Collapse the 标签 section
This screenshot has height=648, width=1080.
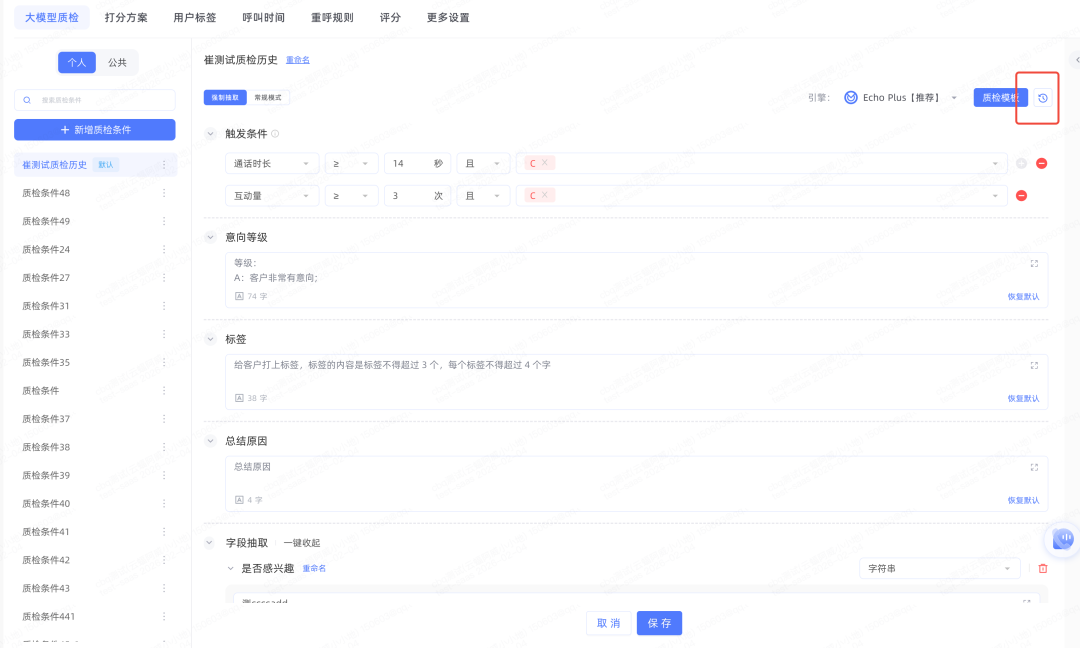pos(210,339)
